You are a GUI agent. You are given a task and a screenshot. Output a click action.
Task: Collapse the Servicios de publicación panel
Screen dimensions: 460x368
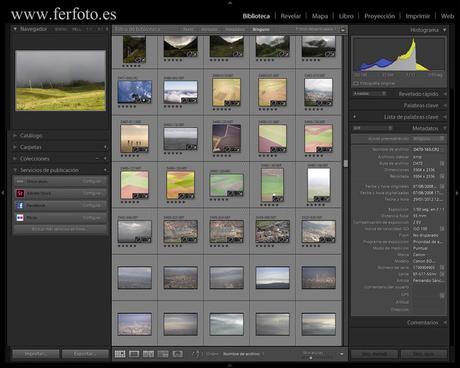15,170
